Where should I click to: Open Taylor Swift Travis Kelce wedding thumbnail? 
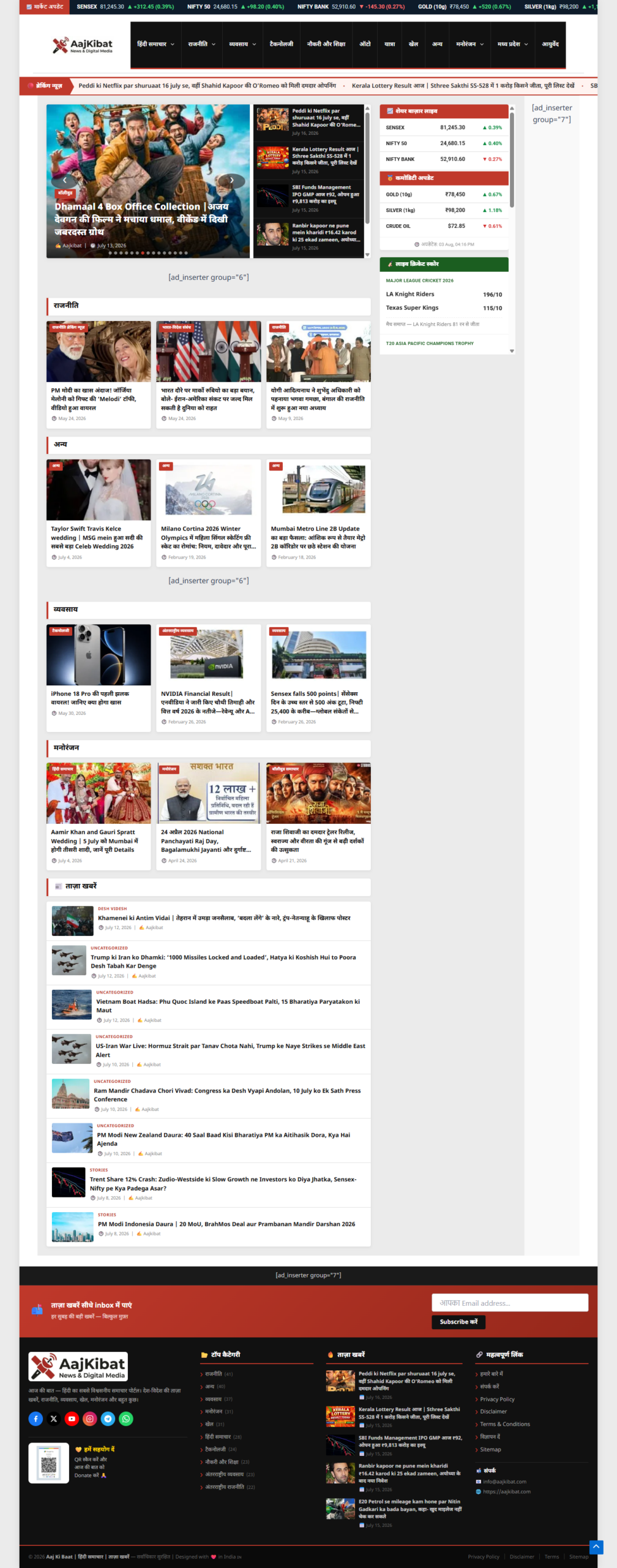pos(99,489)
